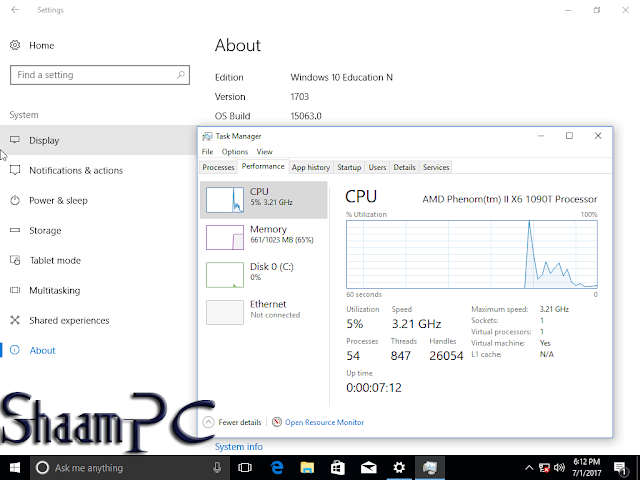The image size is (640, 480).
Task: Click the CPU utilization graph area
Action: [x=472, y=254]
